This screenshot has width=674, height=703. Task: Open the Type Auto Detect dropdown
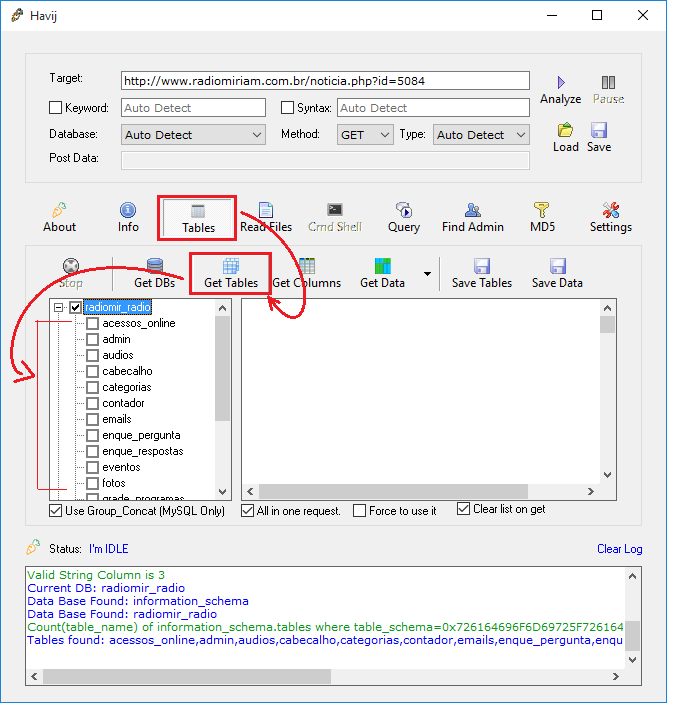click(x=481, y=135)
